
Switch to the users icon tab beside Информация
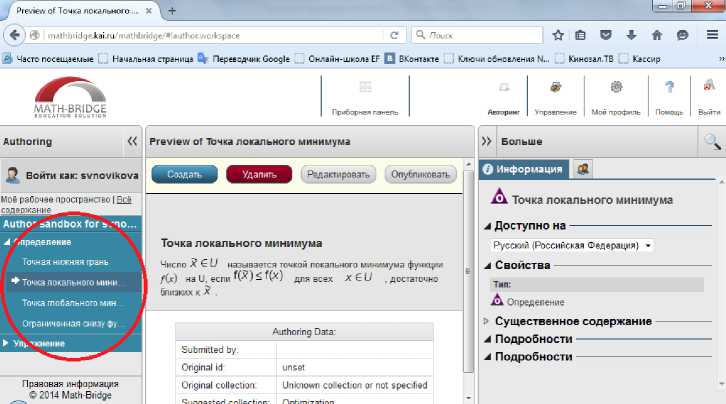pos(583,169)
